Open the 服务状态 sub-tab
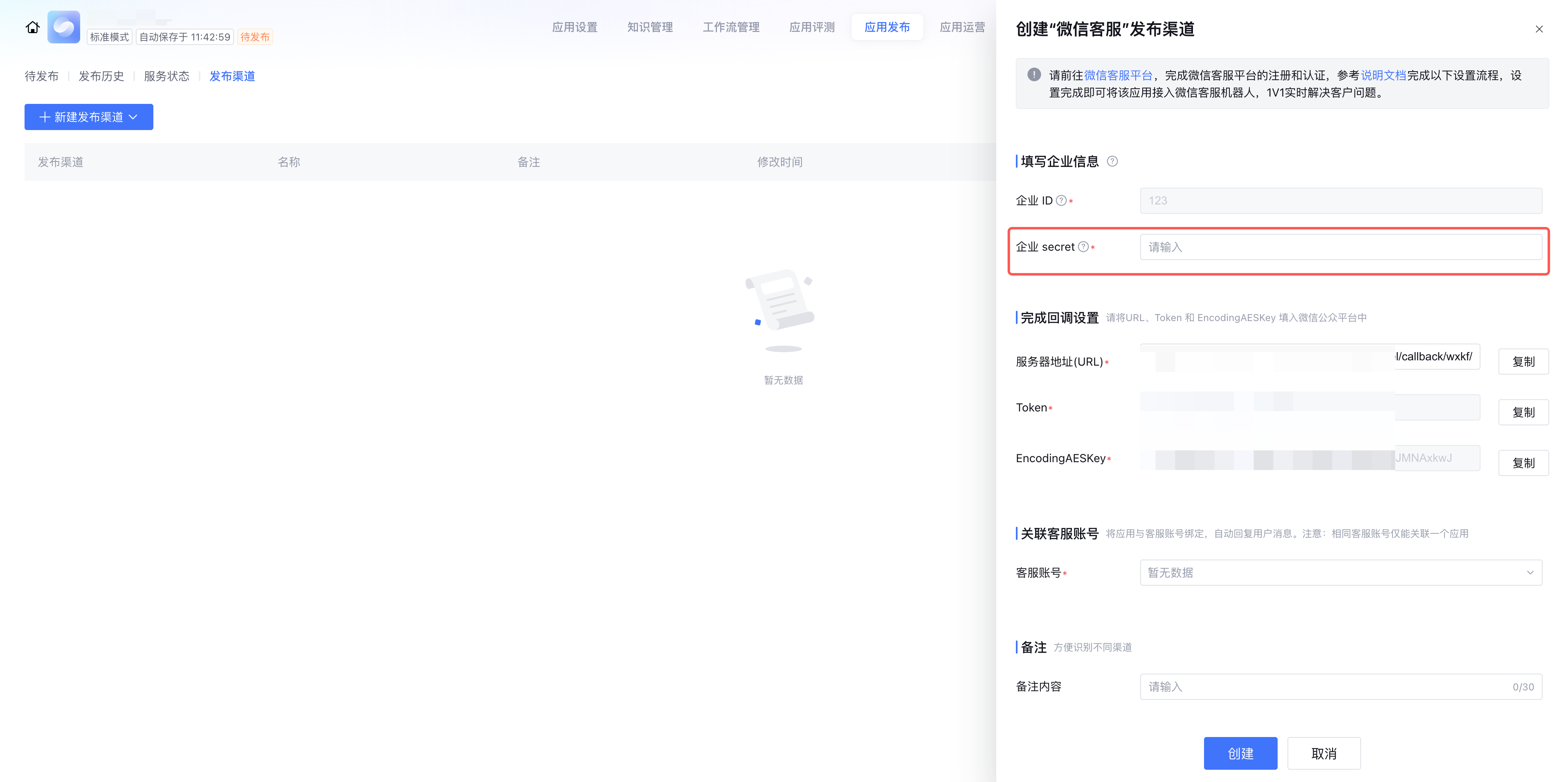The height and width of the screenshot is (782, 1568). point(166,76)
